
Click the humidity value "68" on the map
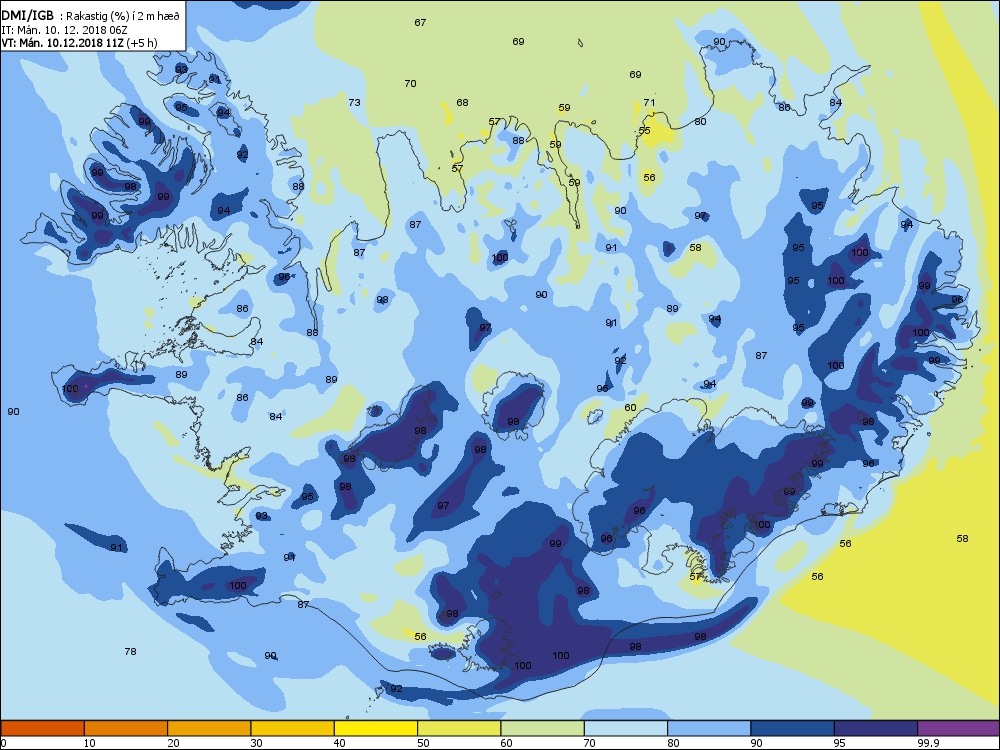click(462, 102)
